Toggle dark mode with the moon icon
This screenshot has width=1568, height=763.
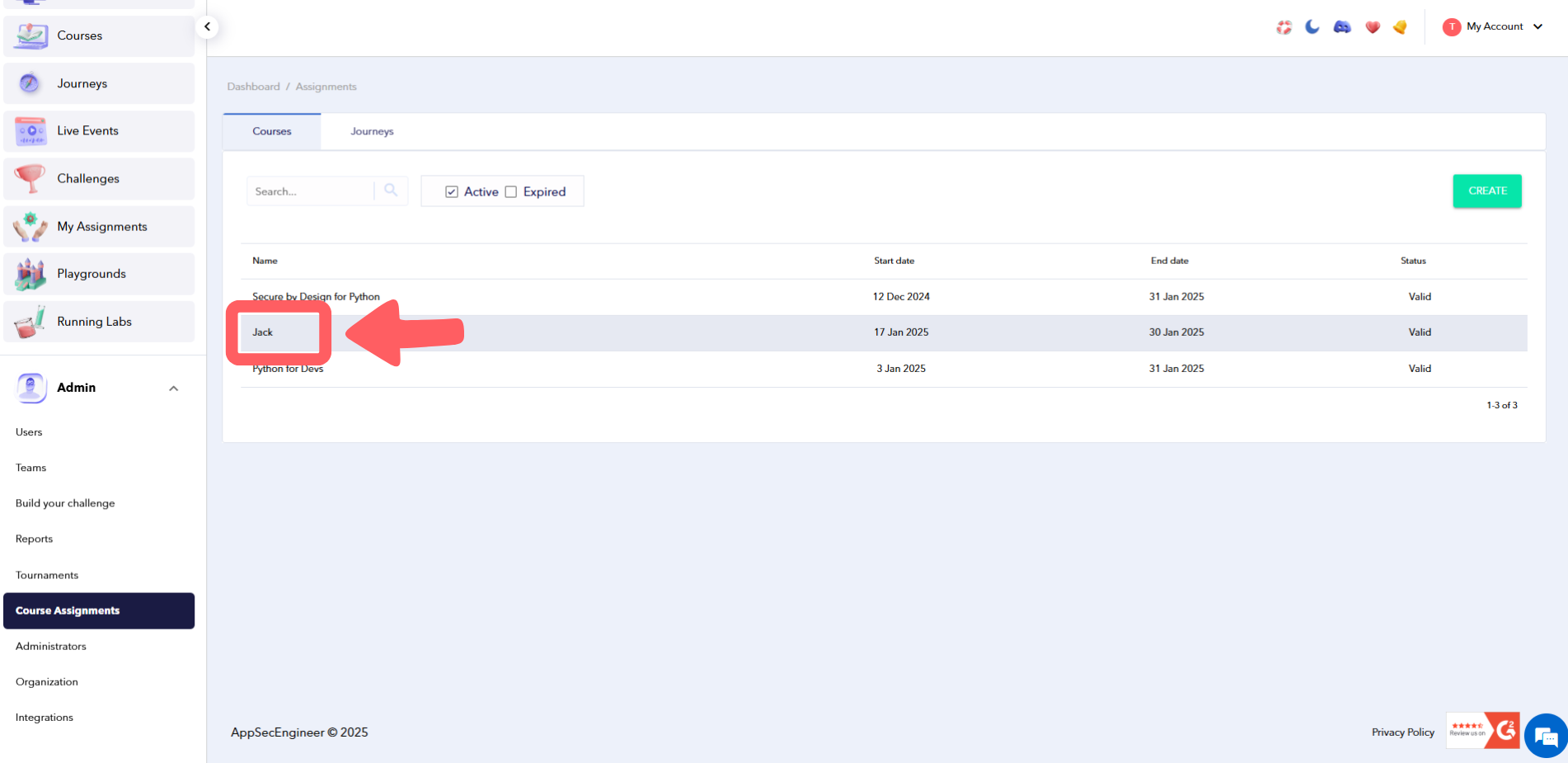tap(1312, 27)
